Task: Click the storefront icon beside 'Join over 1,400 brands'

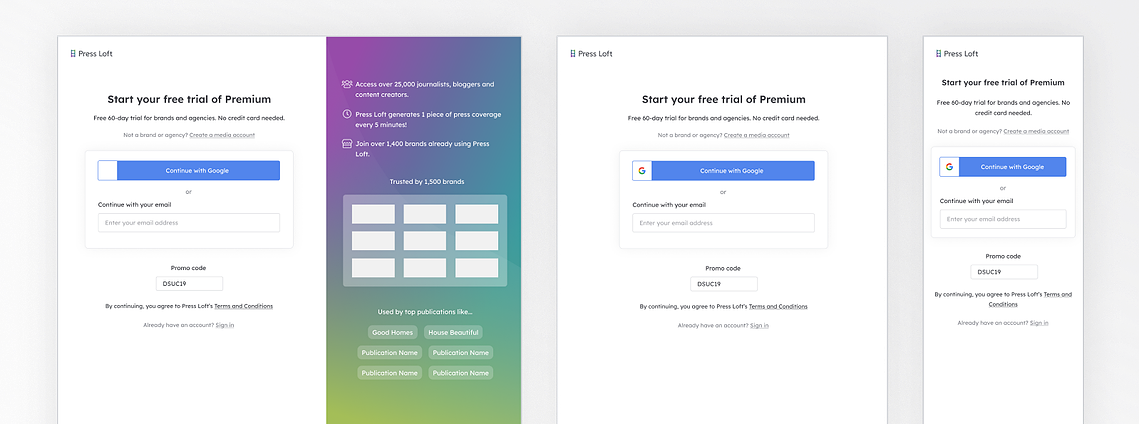Action: coord(347,144)
